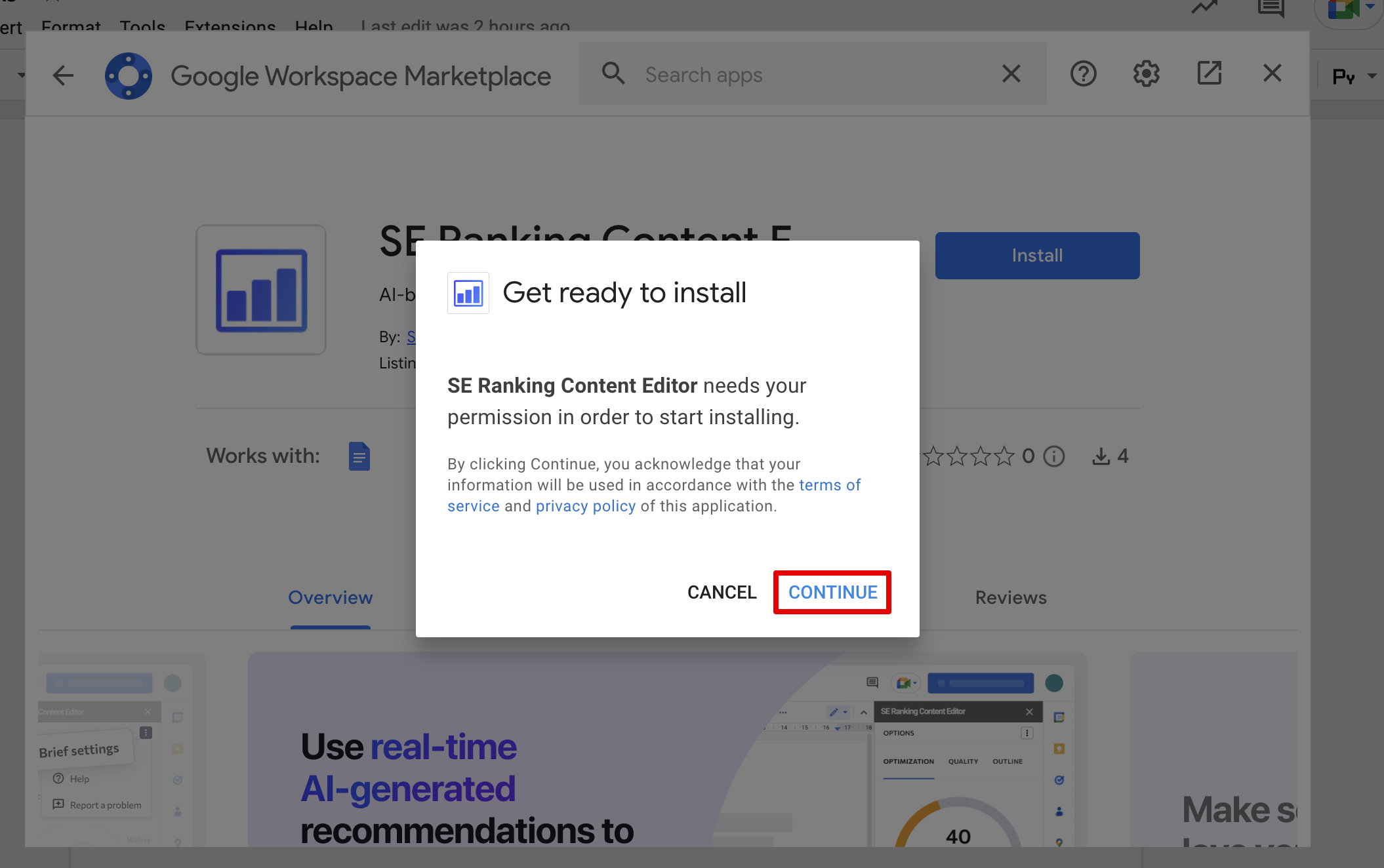
Task: Open Marketplace in new window icon
Action: pos(1209,73)
